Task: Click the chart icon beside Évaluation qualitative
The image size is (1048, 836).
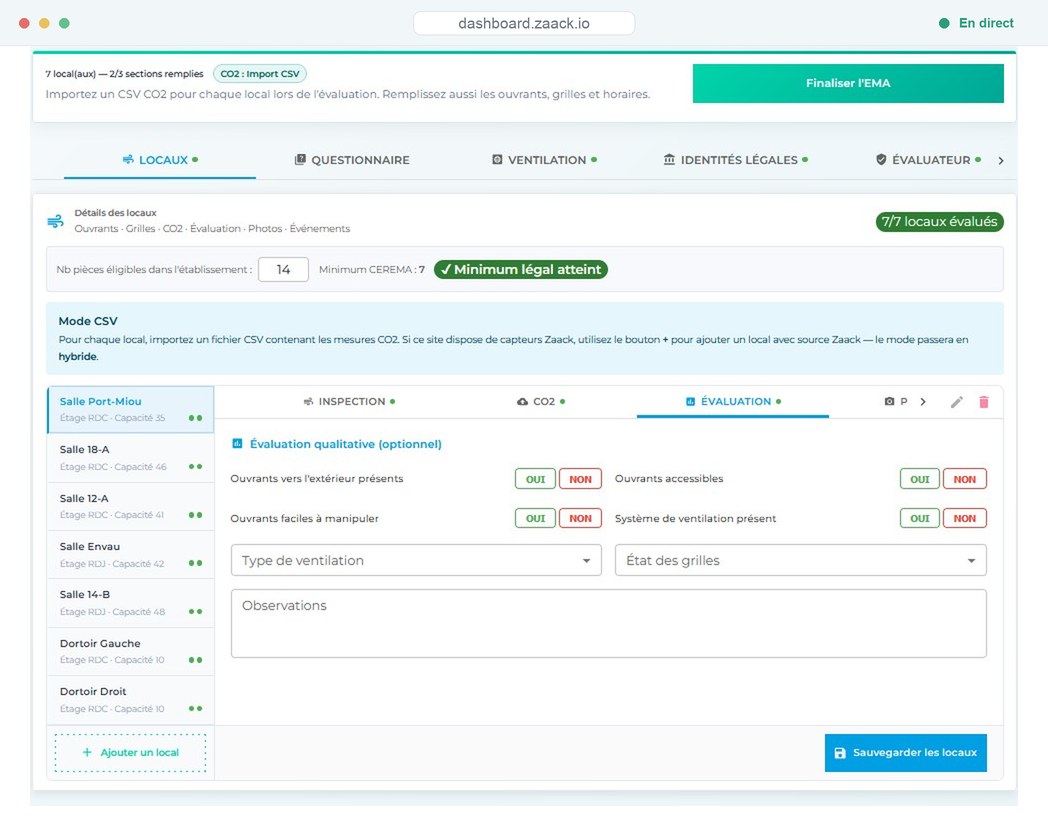Action: coord(237,444)
